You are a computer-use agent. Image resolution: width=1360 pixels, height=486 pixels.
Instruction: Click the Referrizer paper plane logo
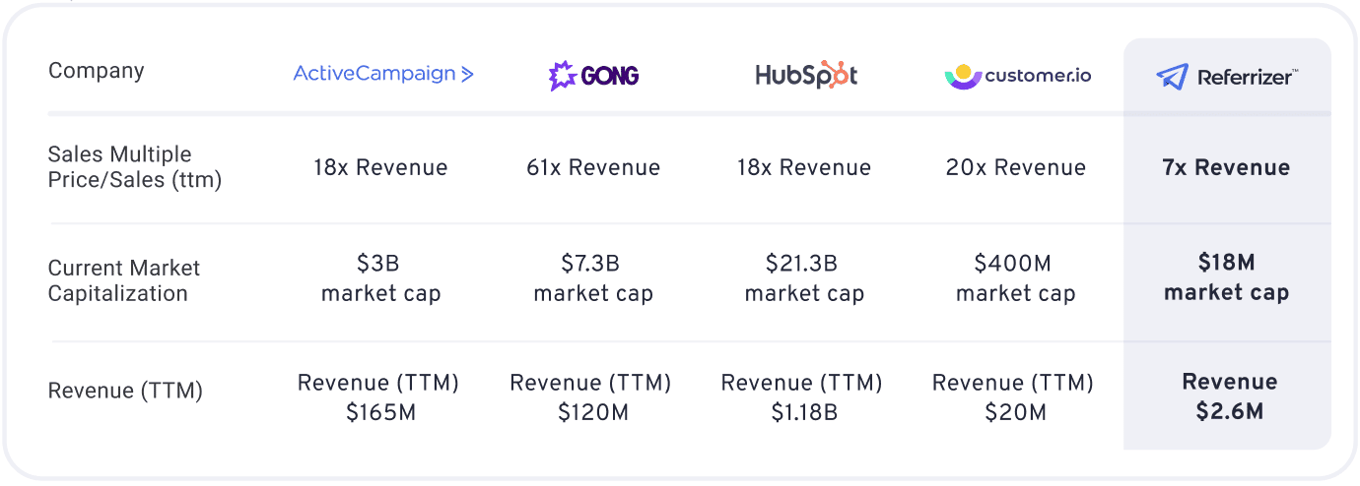click(x=1172, y=77)
